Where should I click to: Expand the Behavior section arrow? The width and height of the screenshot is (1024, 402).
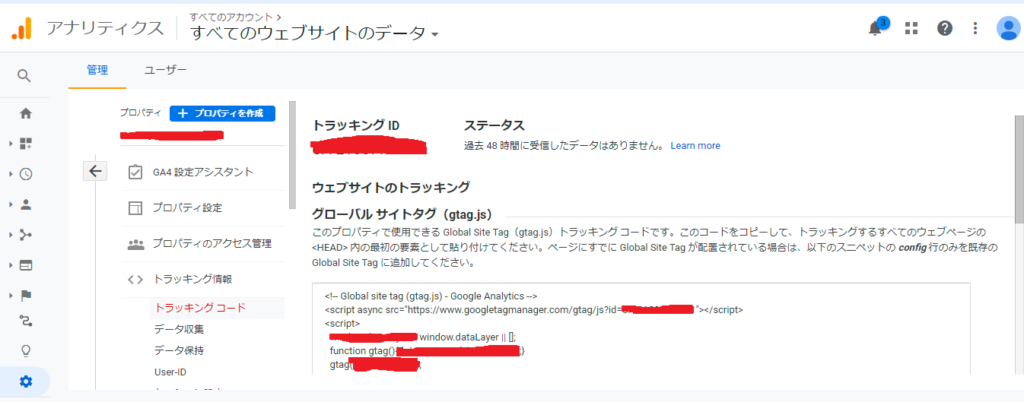[11, 265]
